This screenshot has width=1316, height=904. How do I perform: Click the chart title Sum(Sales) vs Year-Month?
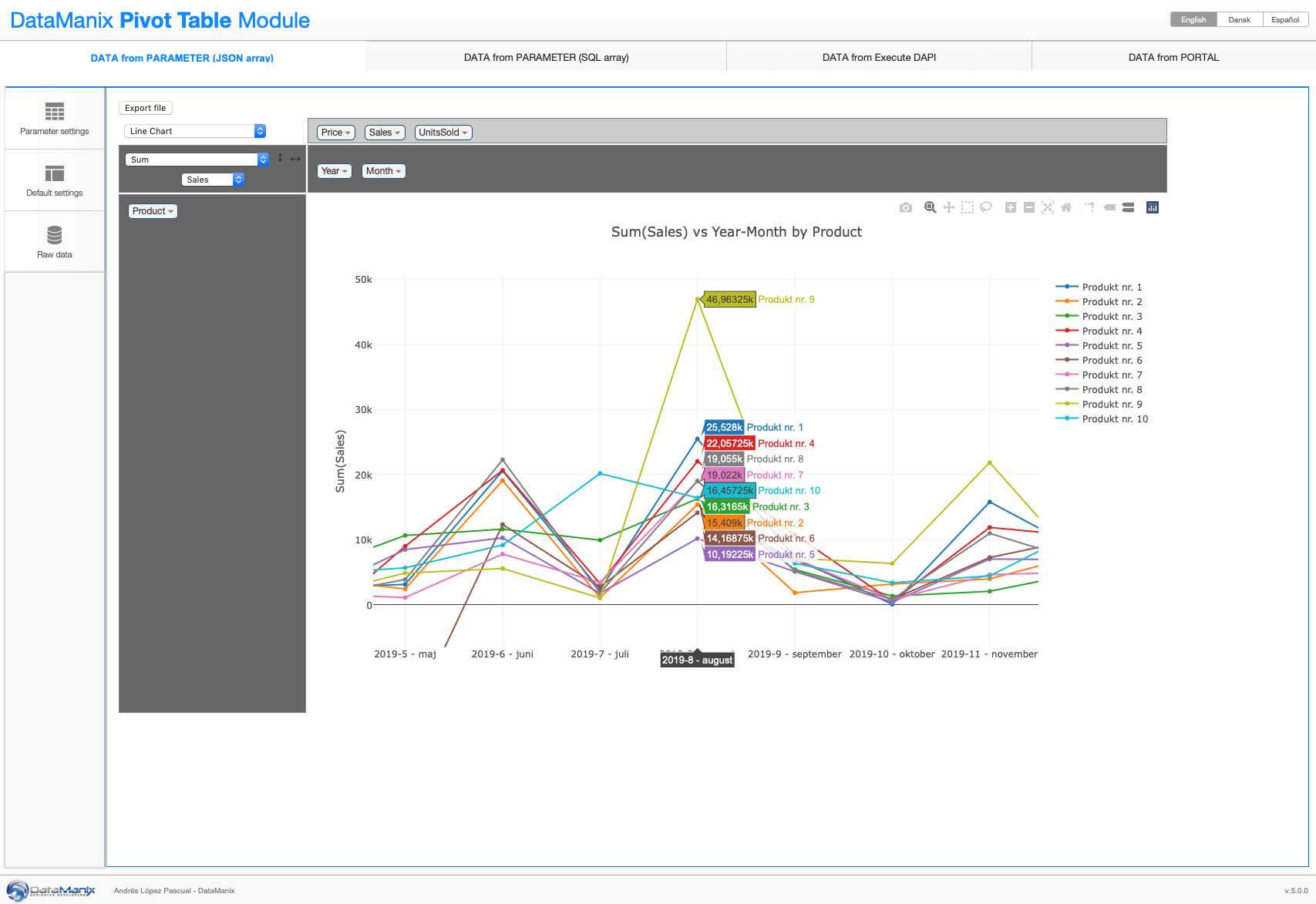point(736,232)
